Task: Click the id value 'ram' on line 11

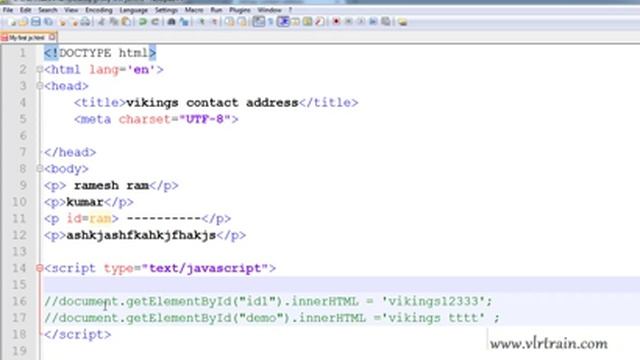Action: point(100,218)
